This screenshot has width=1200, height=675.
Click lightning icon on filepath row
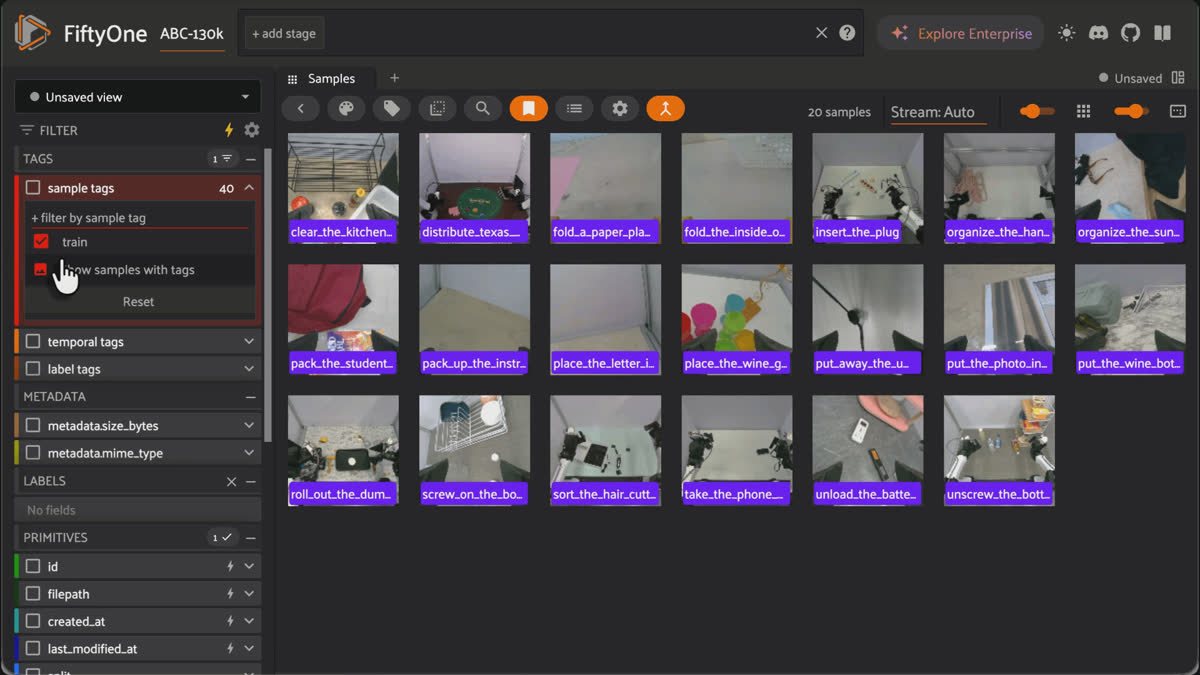pyautogui.click(x=230, y=594)
